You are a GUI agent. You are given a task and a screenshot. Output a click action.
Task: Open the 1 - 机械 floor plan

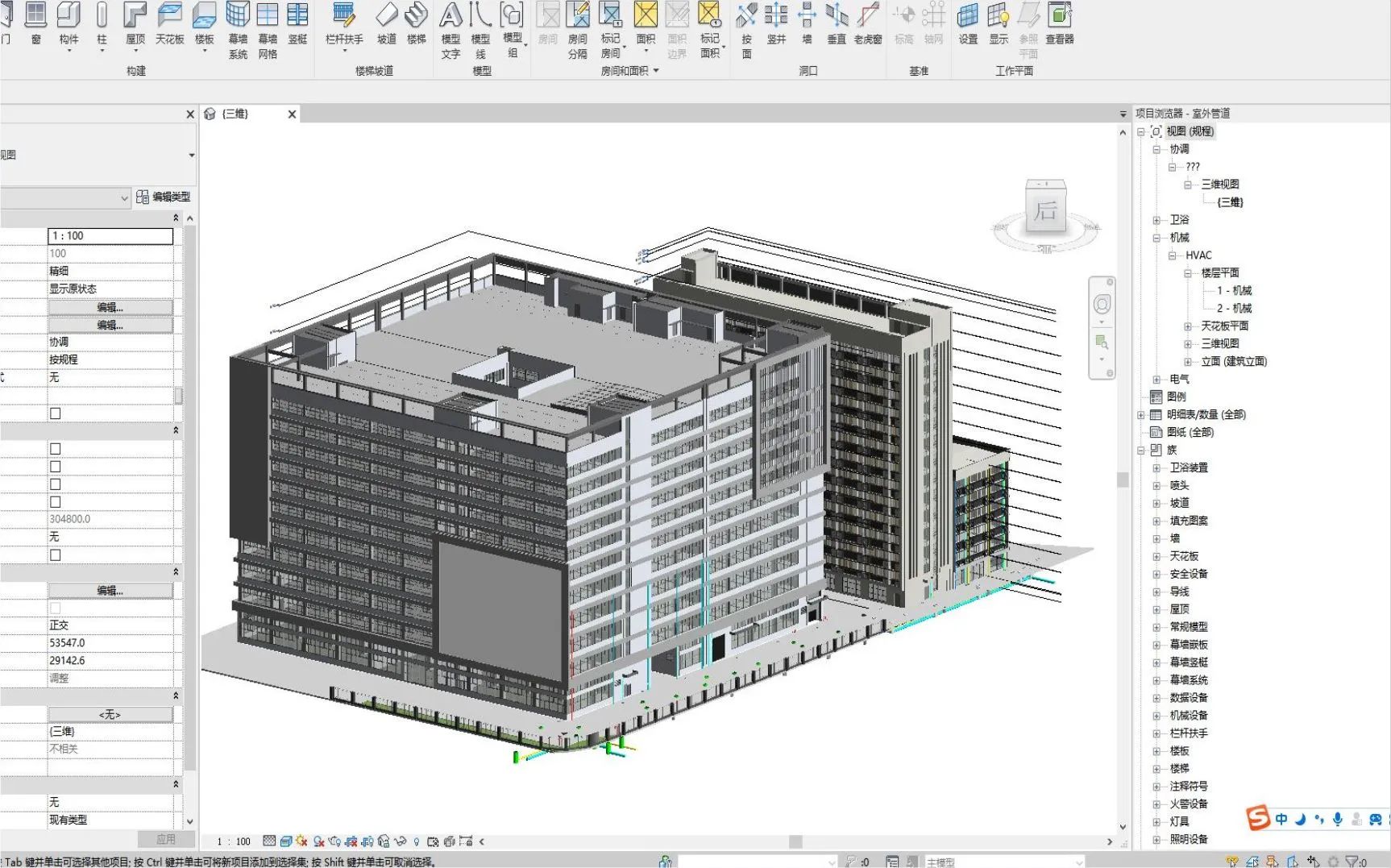pos(1234,291)
